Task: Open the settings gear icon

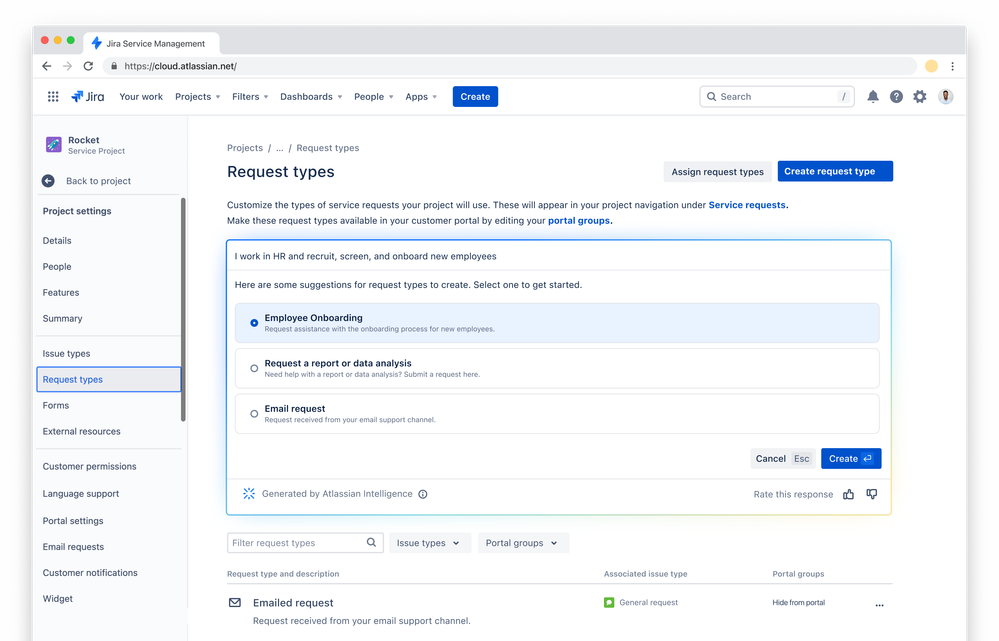Action: pyautogui.click(x=920, y=96)
